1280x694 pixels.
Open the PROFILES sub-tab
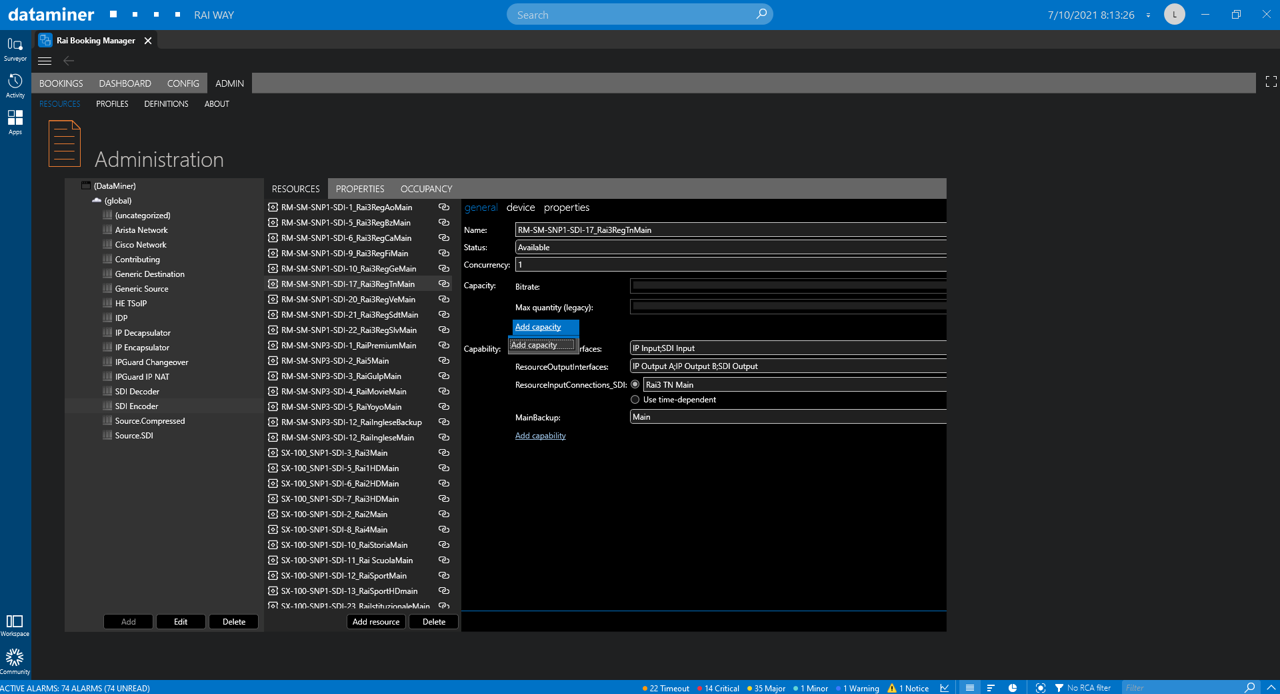tap(112, 104)
